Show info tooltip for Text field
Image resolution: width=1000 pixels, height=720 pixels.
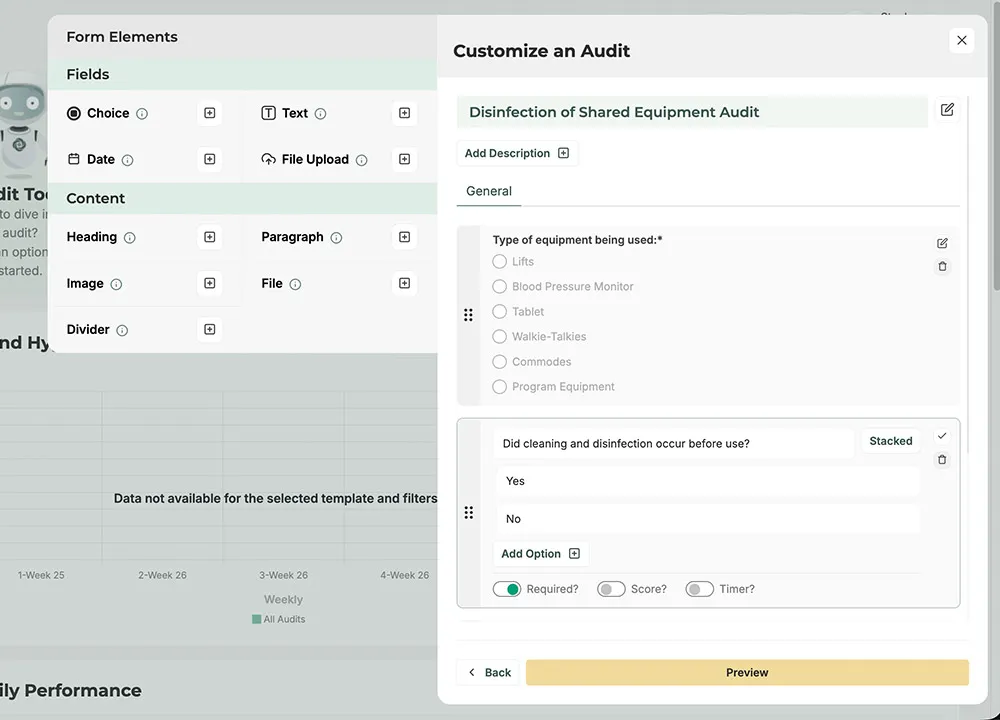[x=321, y=114]
